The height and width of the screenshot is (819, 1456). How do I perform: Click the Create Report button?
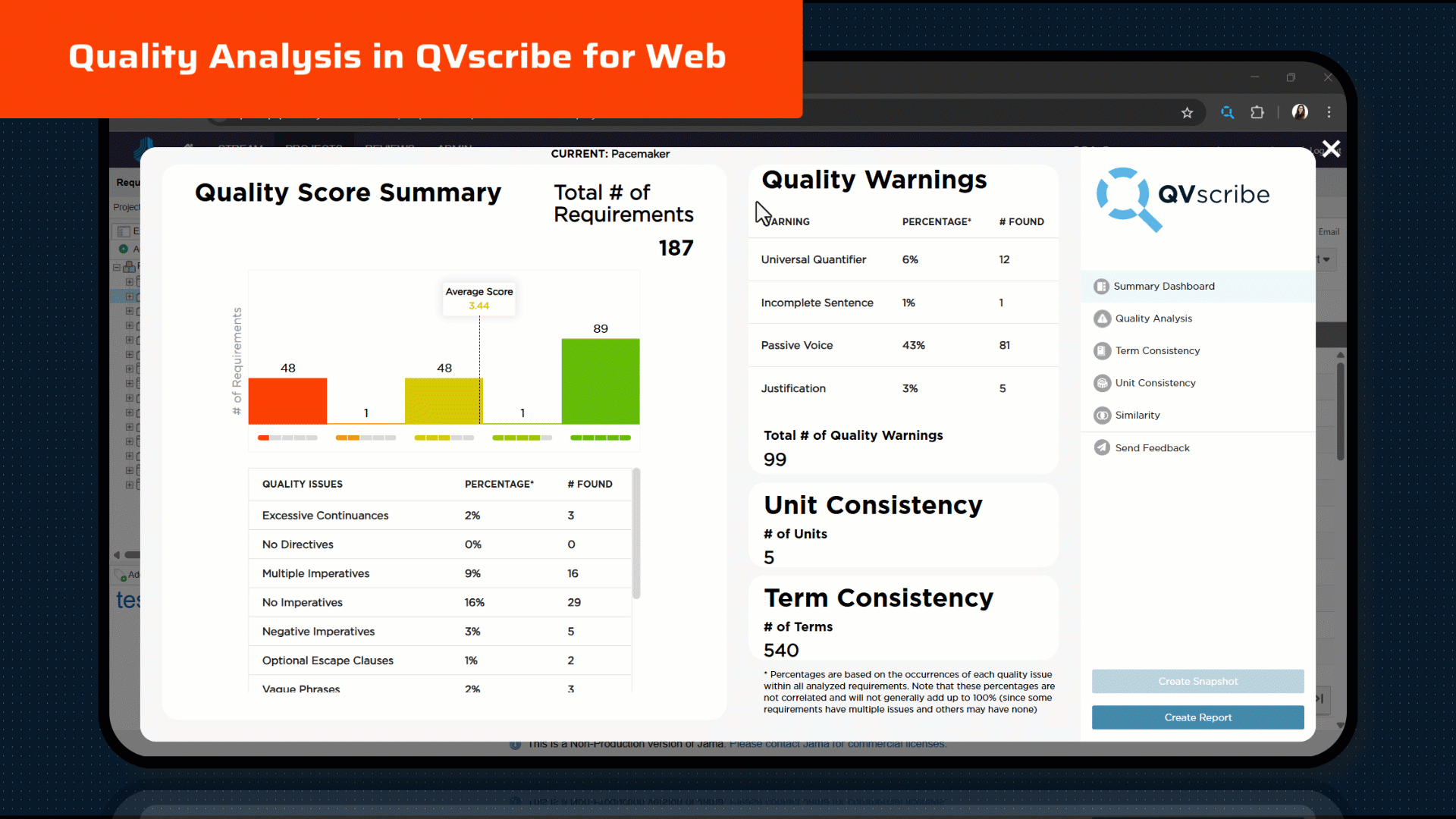click(x=1197, y=717)
